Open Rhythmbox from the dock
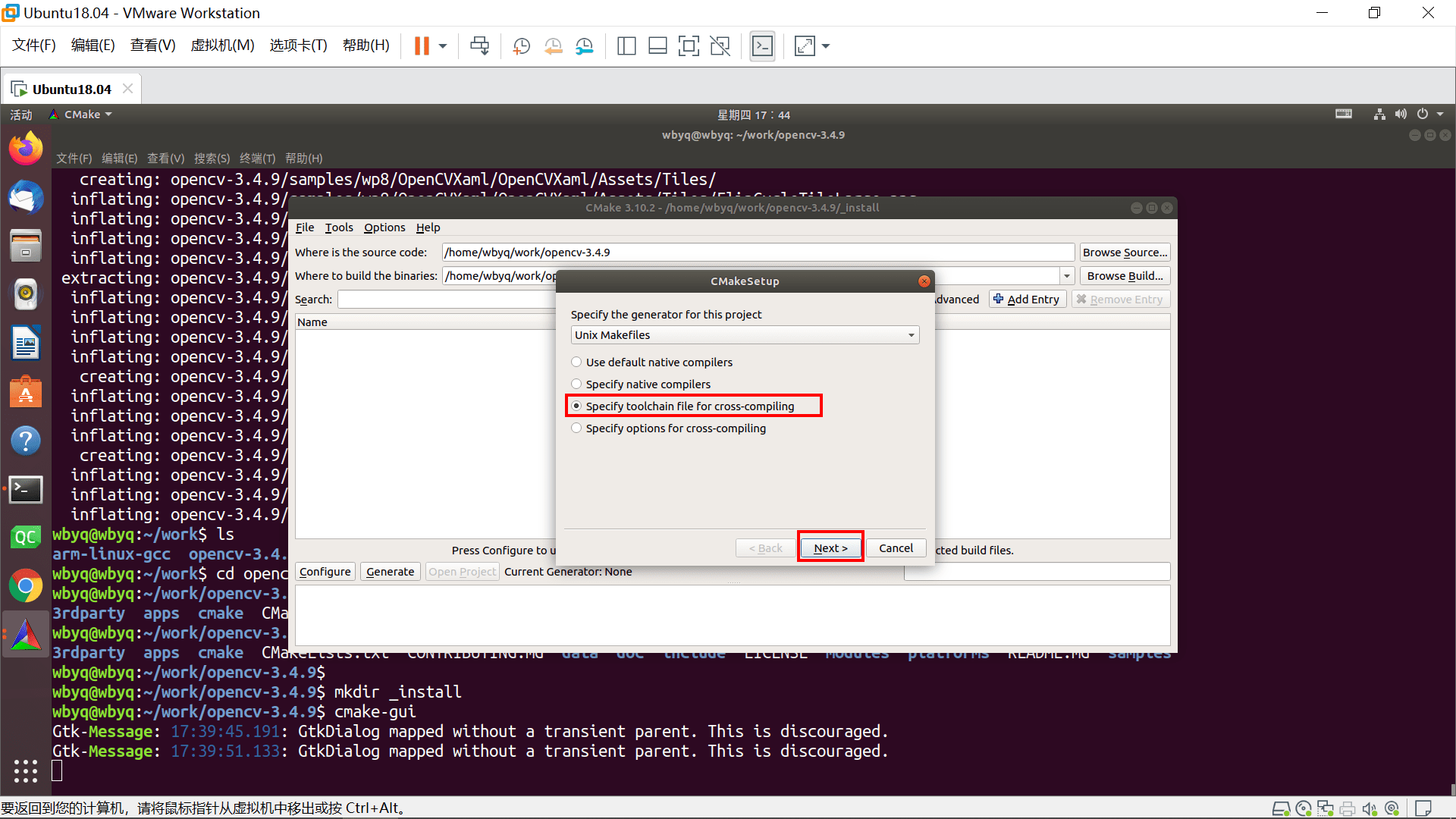The image size is (1456, 819). point(26,294)
